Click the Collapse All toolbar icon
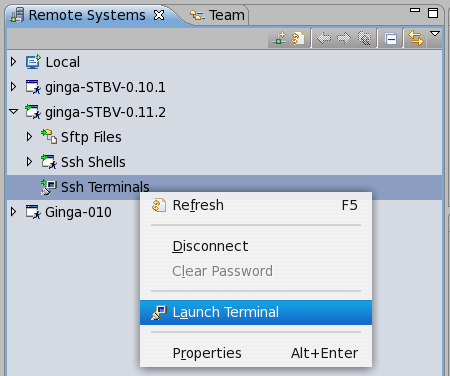450x376 pixels. point(390,39)
